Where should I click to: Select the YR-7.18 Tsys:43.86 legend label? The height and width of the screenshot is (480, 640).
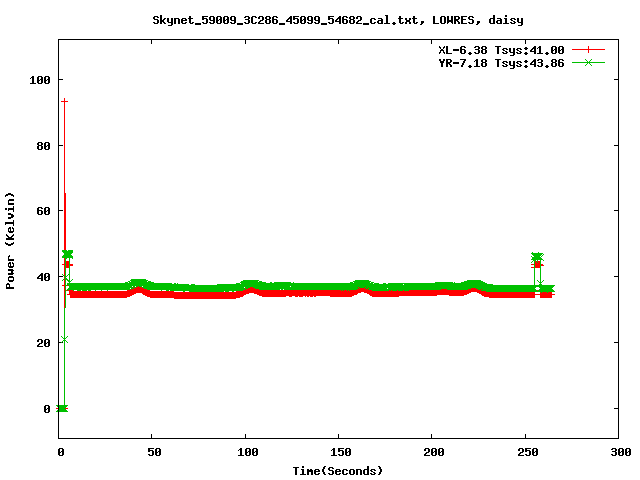[501, 63]
